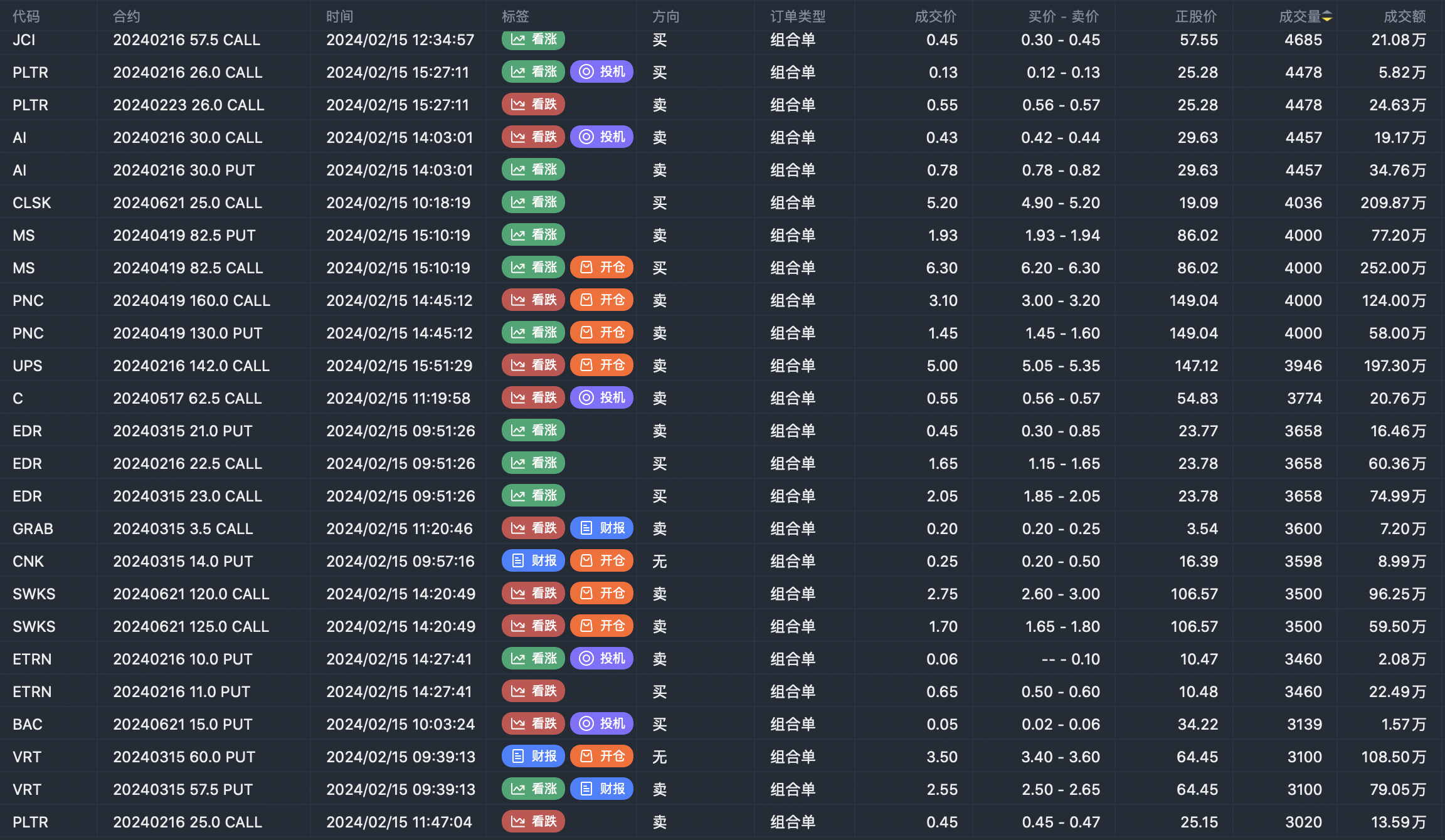Click the 财报 tag on GRAB row
1445x840 pixels.
coord(601,528)
